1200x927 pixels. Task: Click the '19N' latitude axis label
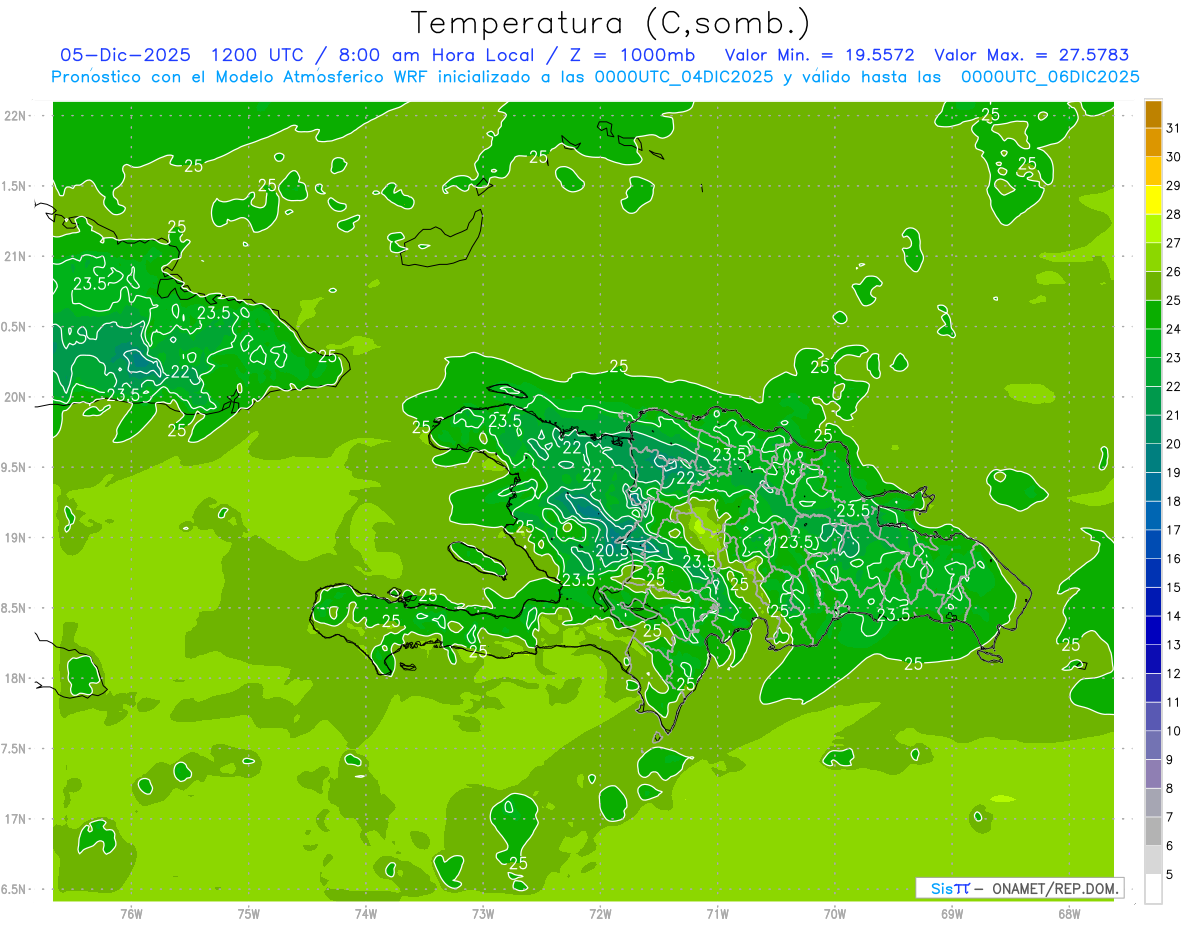coord(17,537)
